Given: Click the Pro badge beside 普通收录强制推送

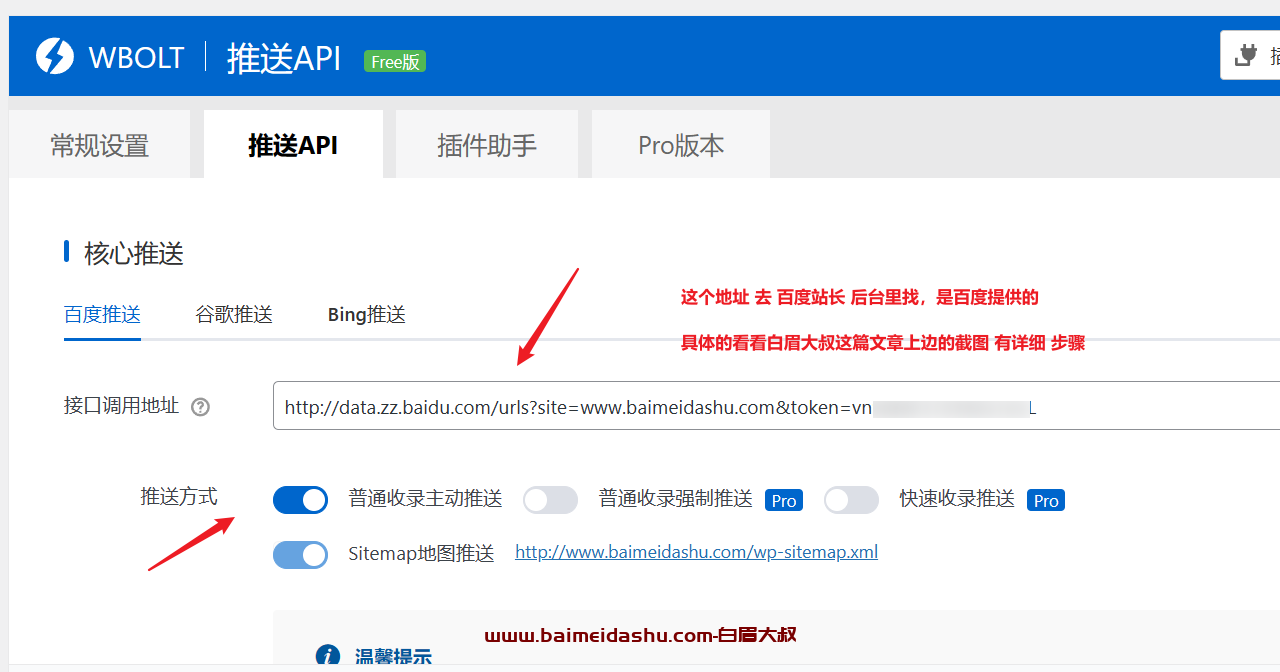Looking at the screenshot, I should (784, 500).
